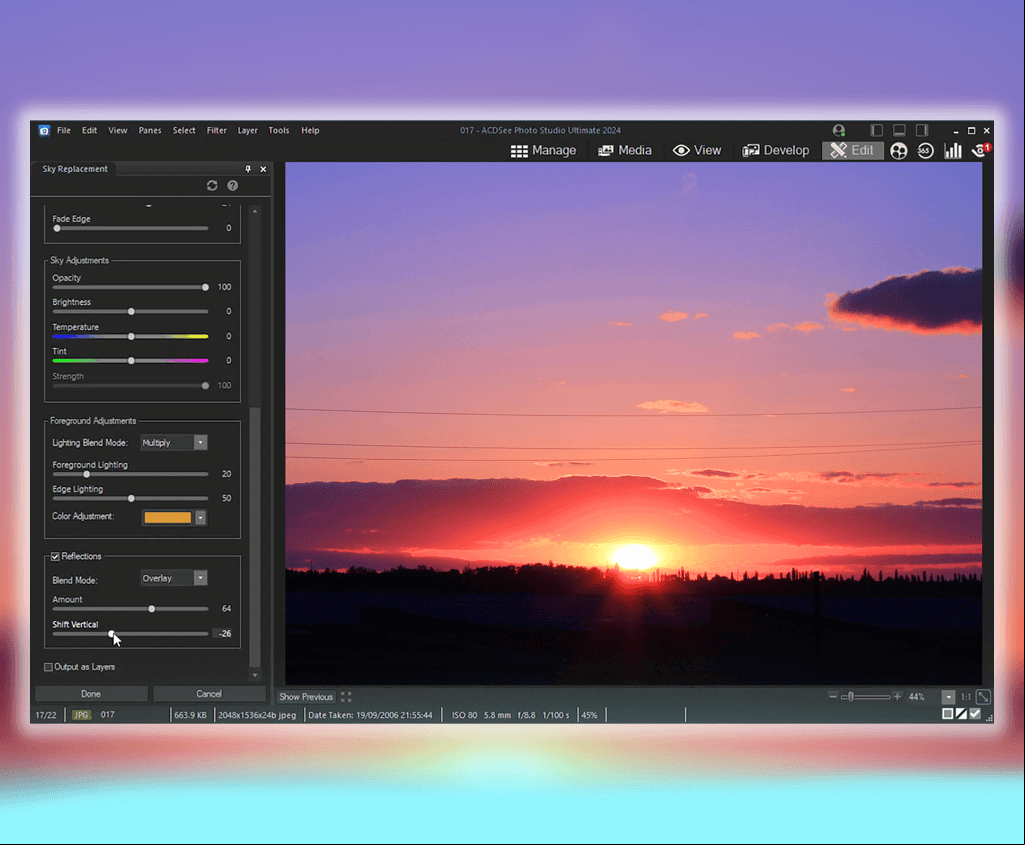This screenshot has height=845, width=1025.
Task: Uncheck the Reflections checkbox
Action: click(56, 556)
